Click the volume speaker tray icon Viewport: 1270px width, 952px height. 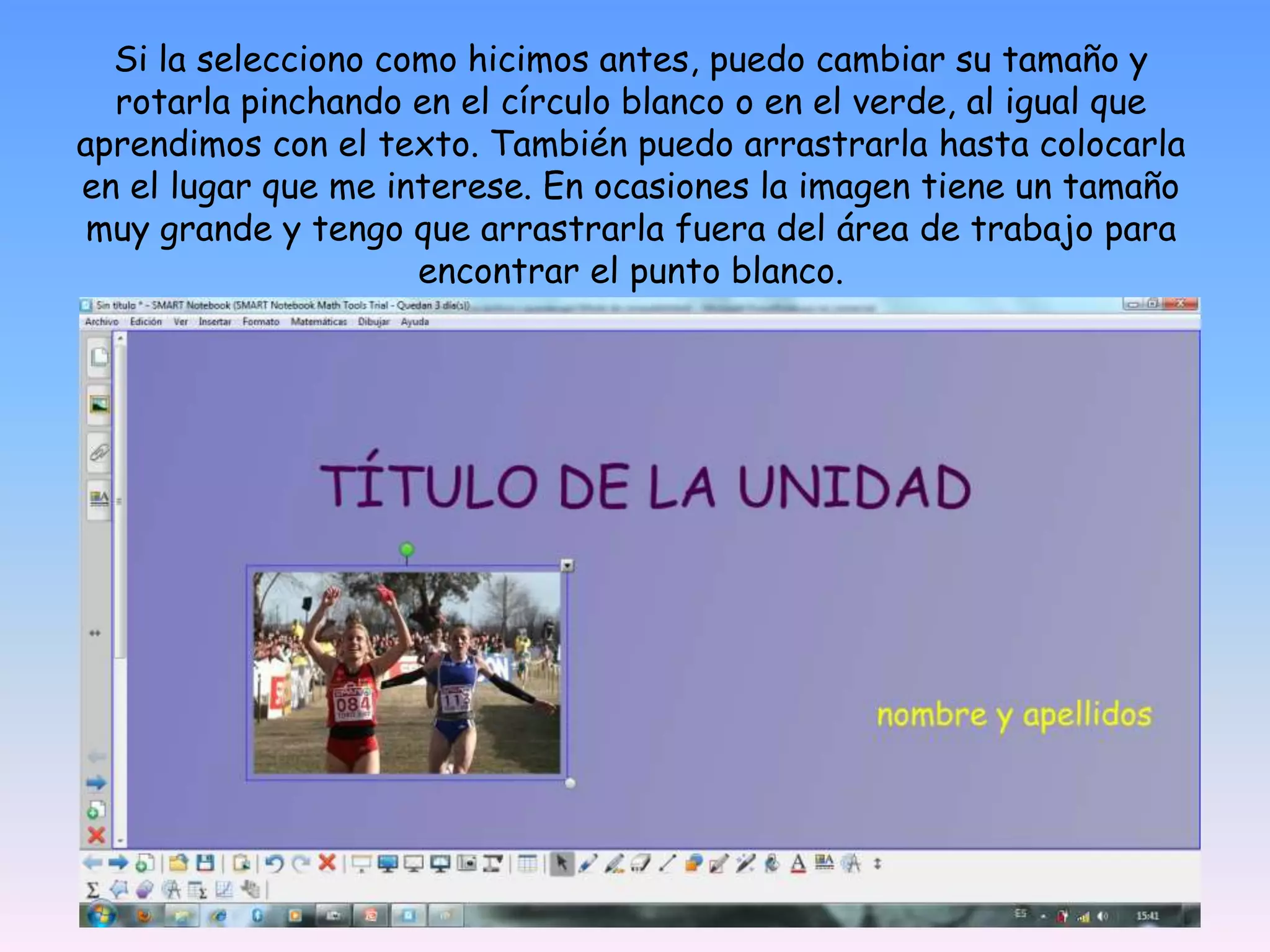click(x=1103, y=916)
